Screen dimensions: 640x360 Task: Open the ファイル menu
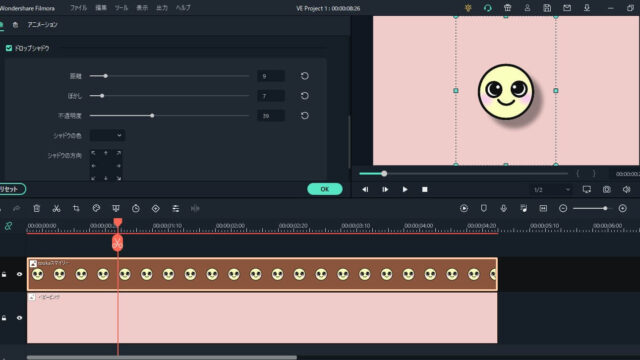click(78, 8)
